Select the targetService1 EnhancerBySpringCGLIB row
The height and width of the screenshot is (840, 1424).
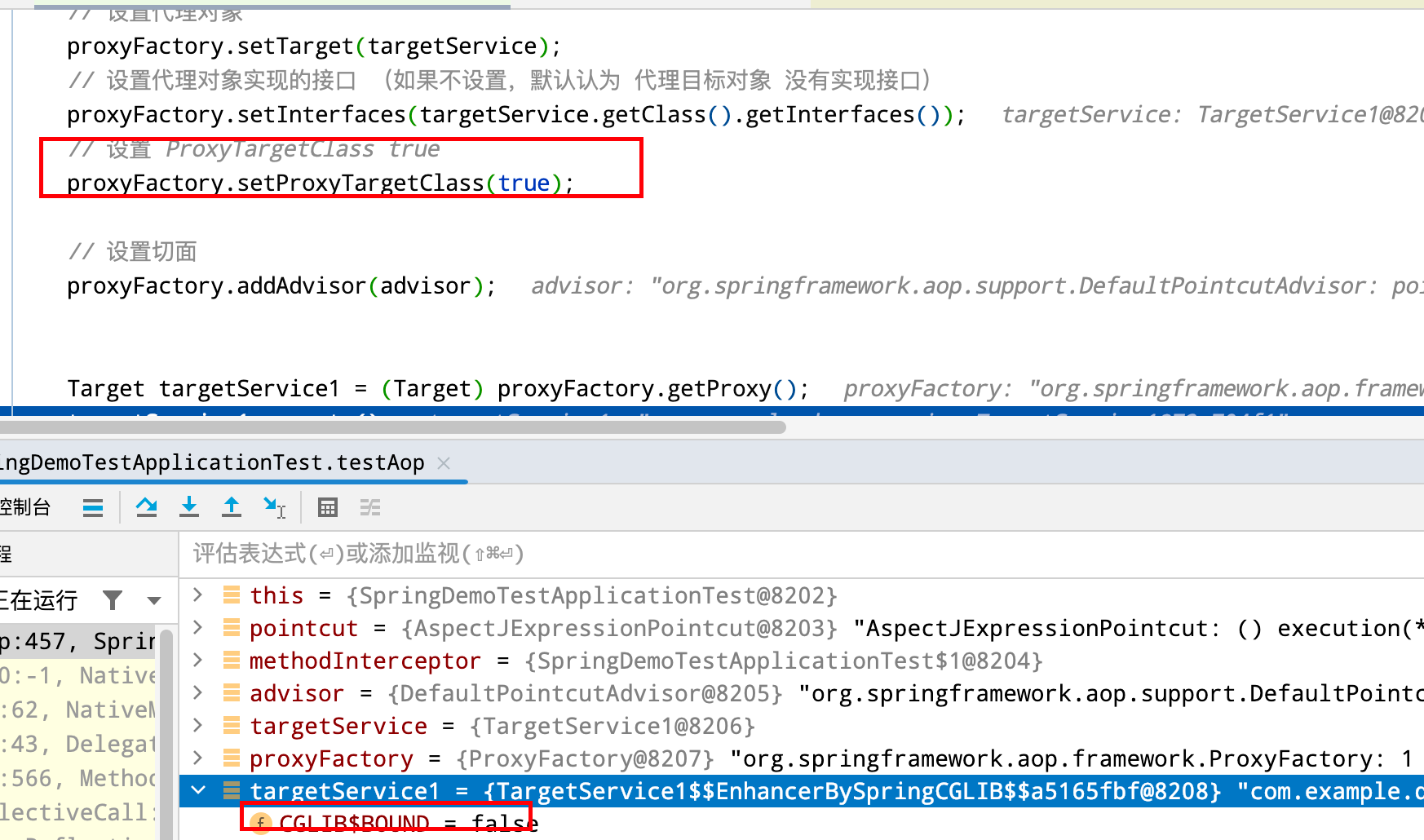tap(802, 791)
